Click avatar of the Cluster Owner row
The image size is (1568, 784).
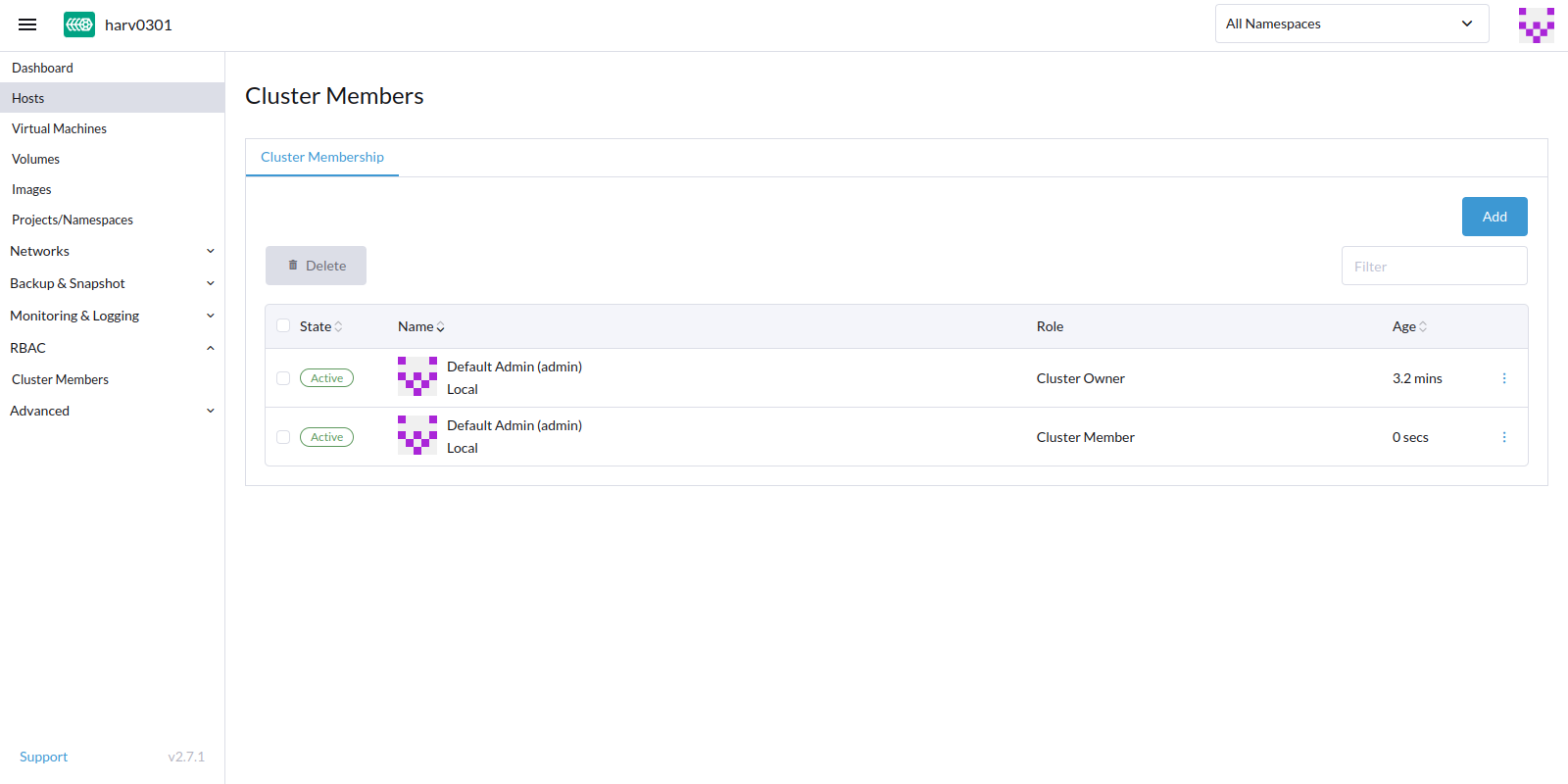417,376
